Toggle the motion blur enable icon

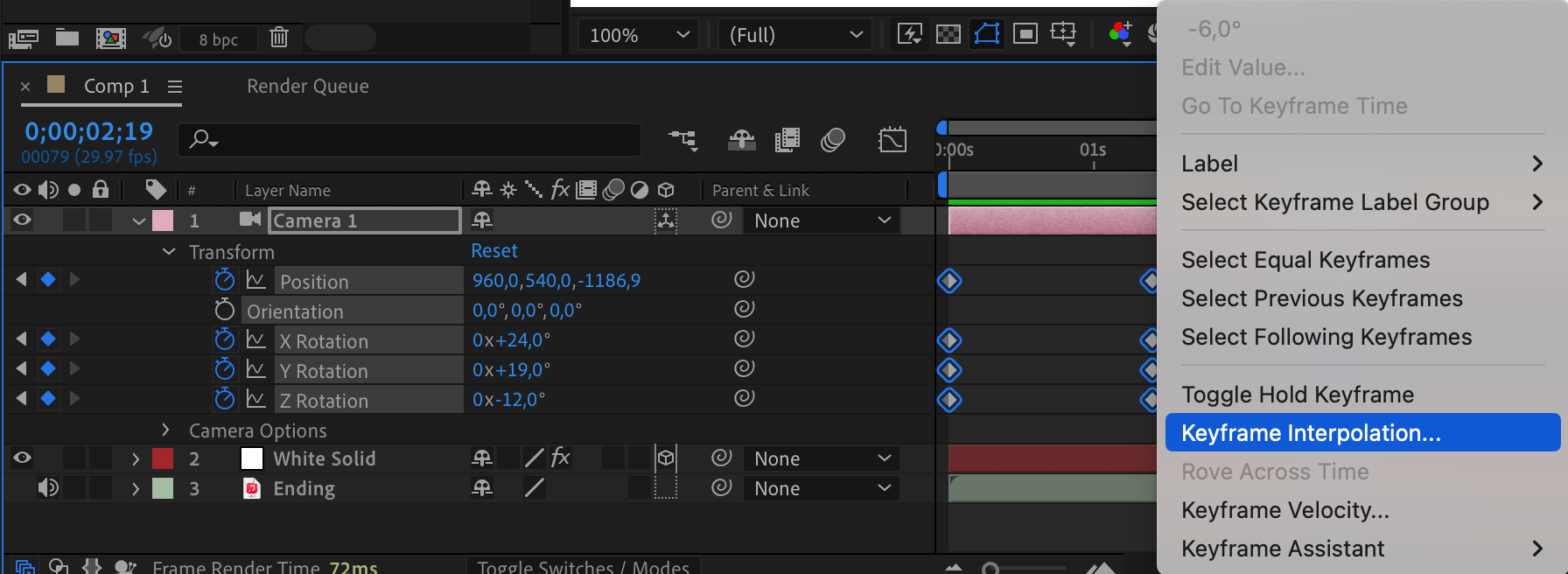(x=832, y=140)
